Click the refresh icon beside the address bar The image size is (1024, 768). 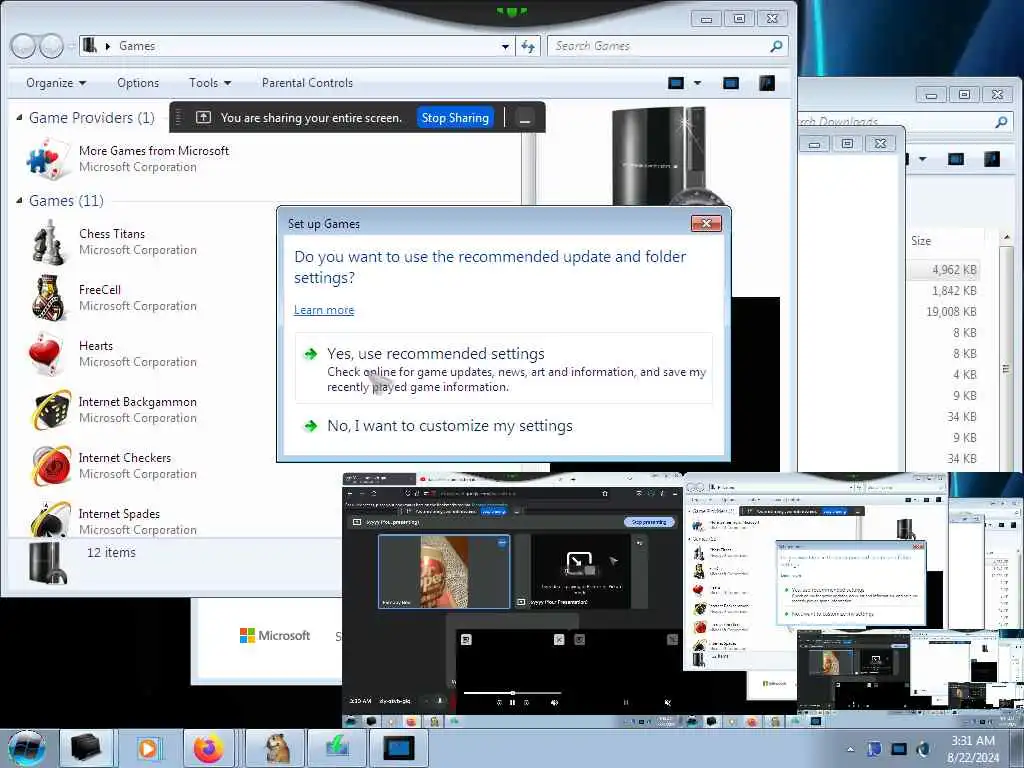click(528, 46)
